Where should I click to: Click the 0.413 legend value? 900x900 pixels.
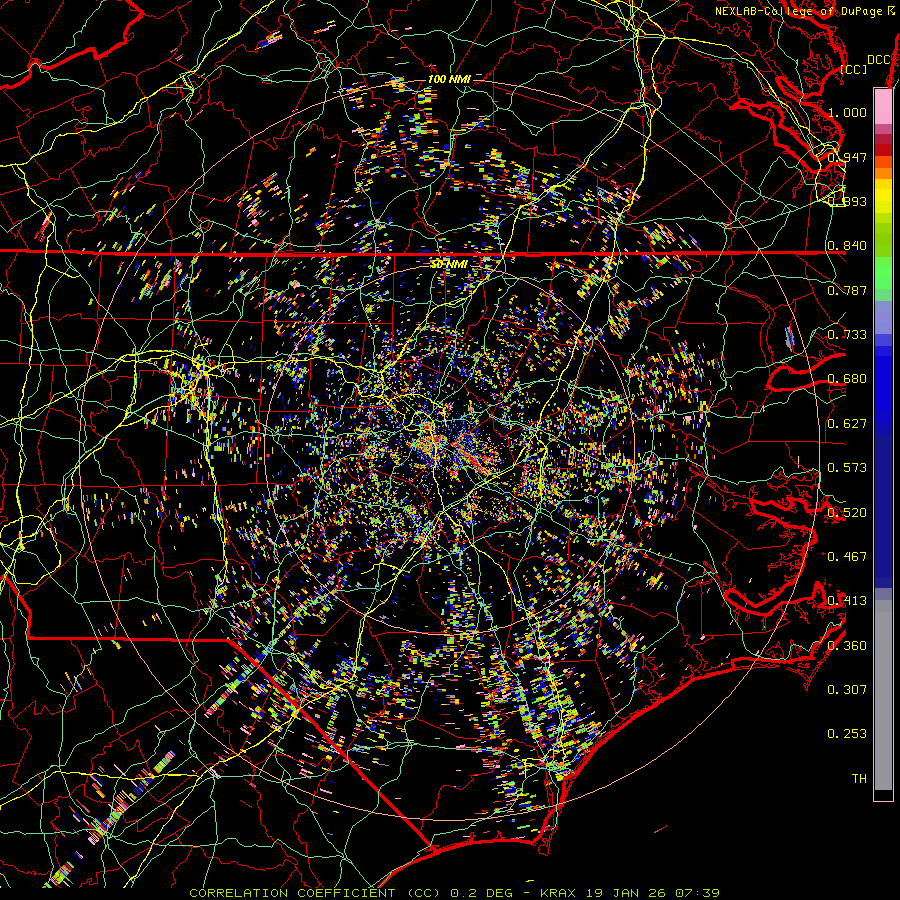[847, 601]
